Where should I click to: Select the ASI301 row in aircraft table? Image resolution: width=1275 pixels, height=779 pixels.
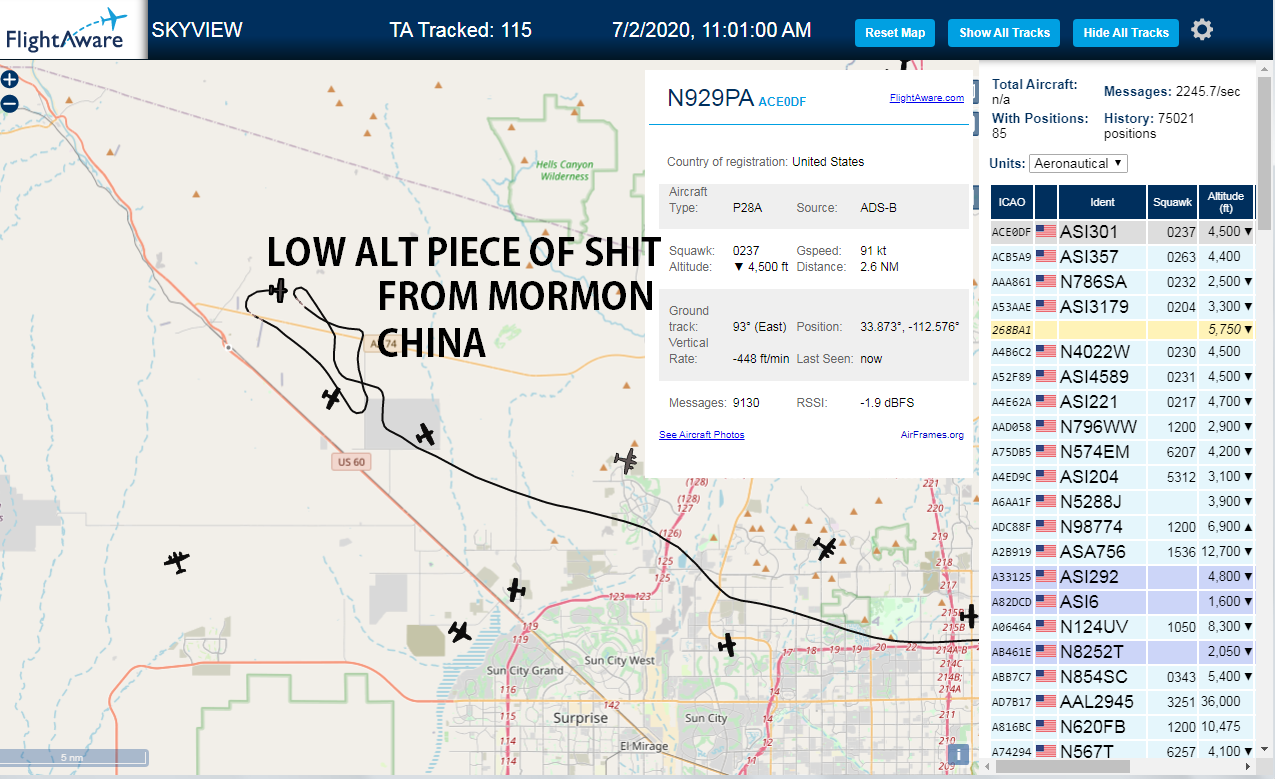point(1122,232)
